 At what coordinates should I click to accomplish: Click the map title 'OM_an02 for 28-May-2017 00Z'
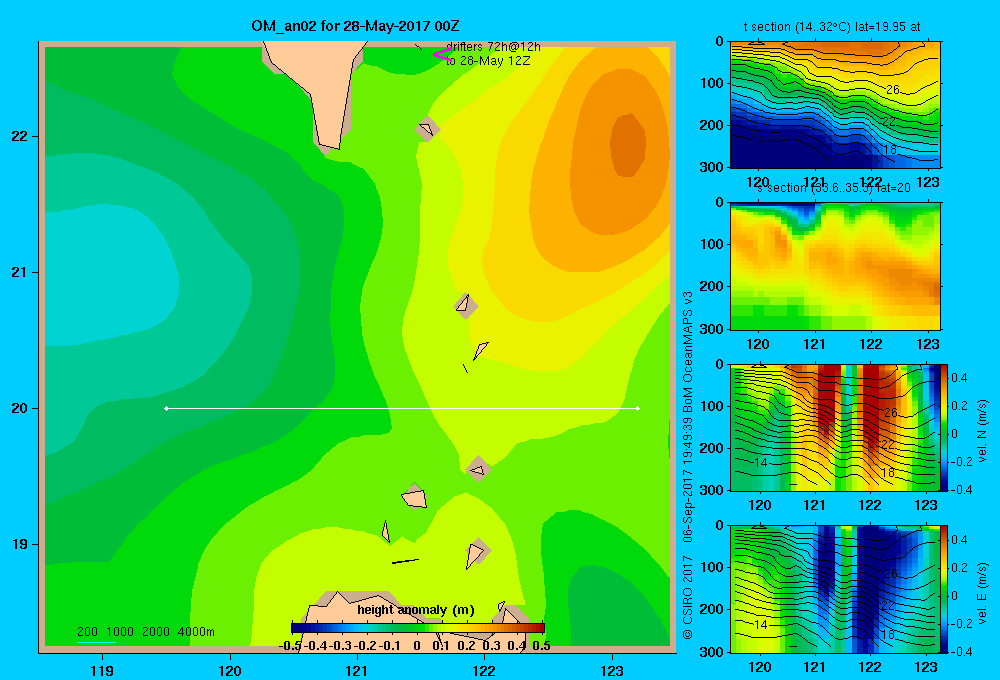coord(355,26)
